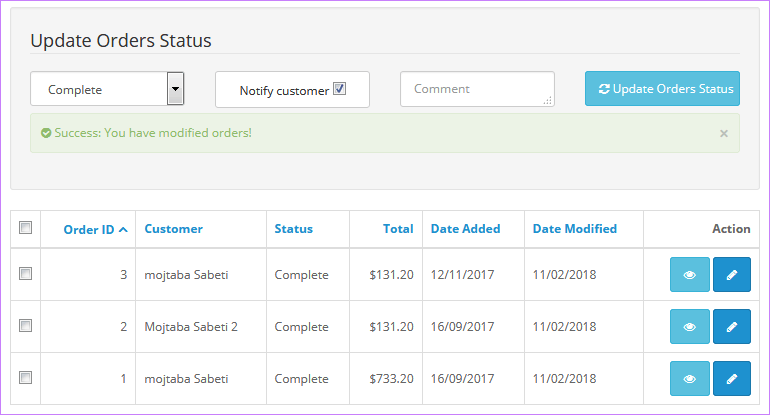View order 3 with the eye icon

click(690, 274)
